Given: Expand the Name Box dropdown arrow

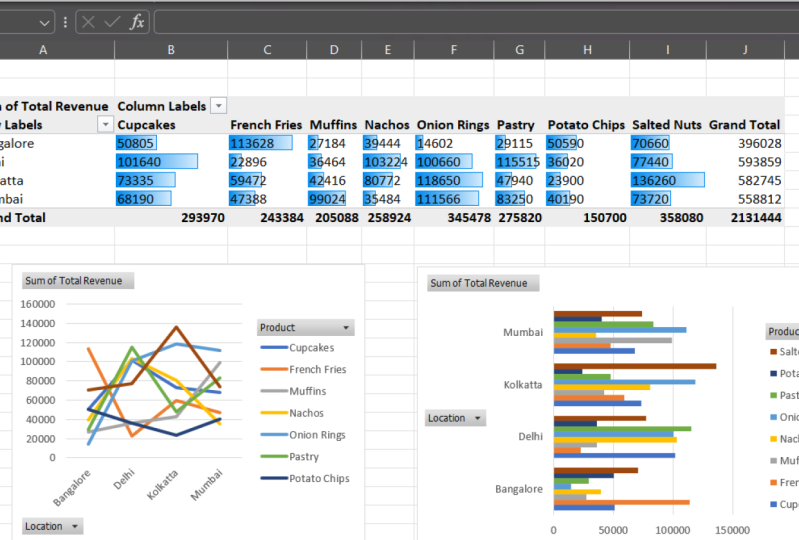Looking at the screenshot, I should [45, 22].
